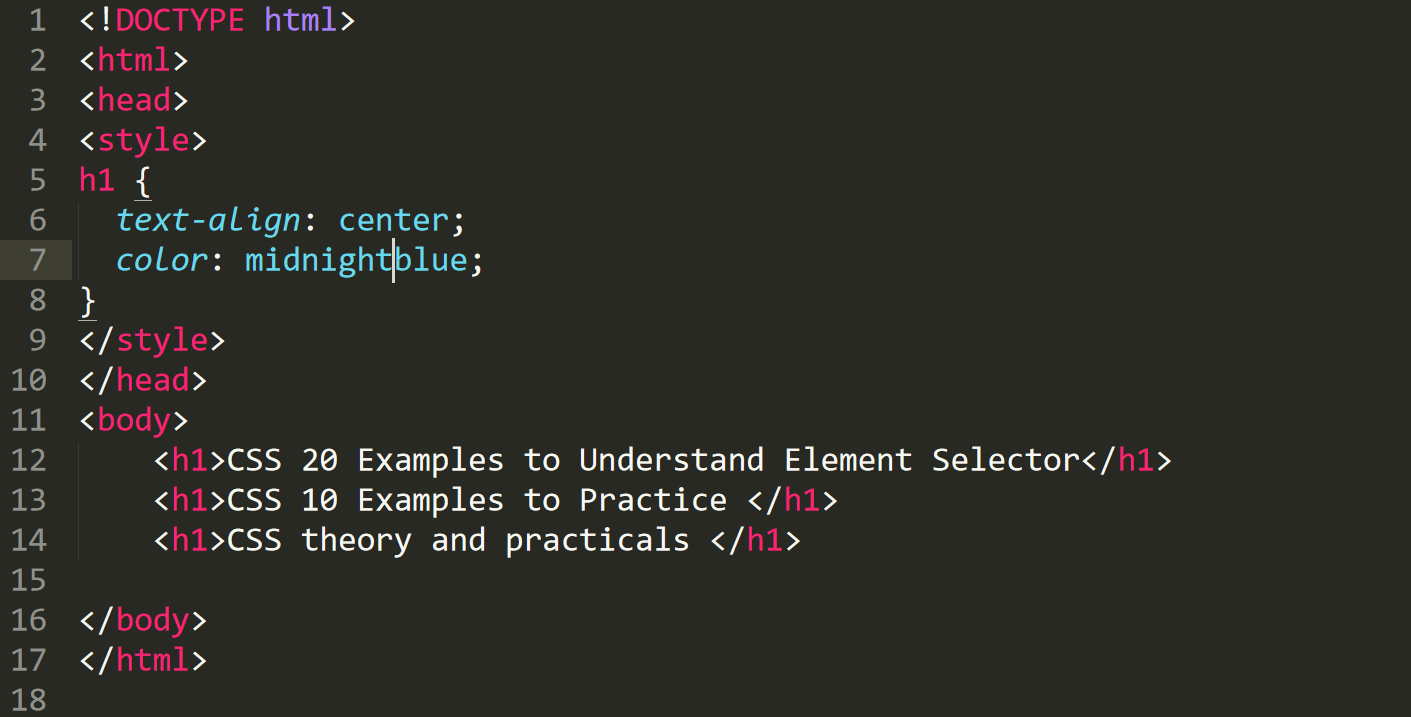Click line number 7 in the gutter
Image resolution: width=1411 pixels, height=717 pixels.
36,260
